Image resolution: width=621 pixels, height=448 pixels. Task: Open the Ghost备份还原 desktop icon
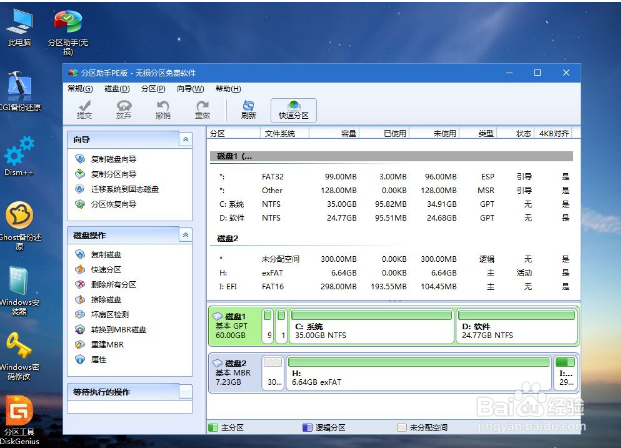pyautogui.click(x=19, y=225)
